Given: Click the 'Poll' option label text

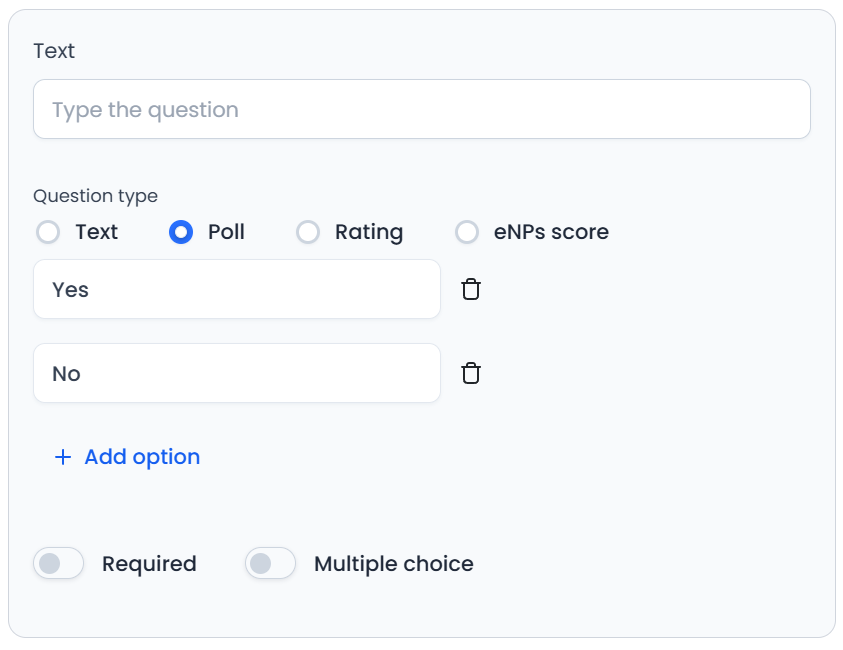Looking at the screenshot, I should (x=226, y=233).
